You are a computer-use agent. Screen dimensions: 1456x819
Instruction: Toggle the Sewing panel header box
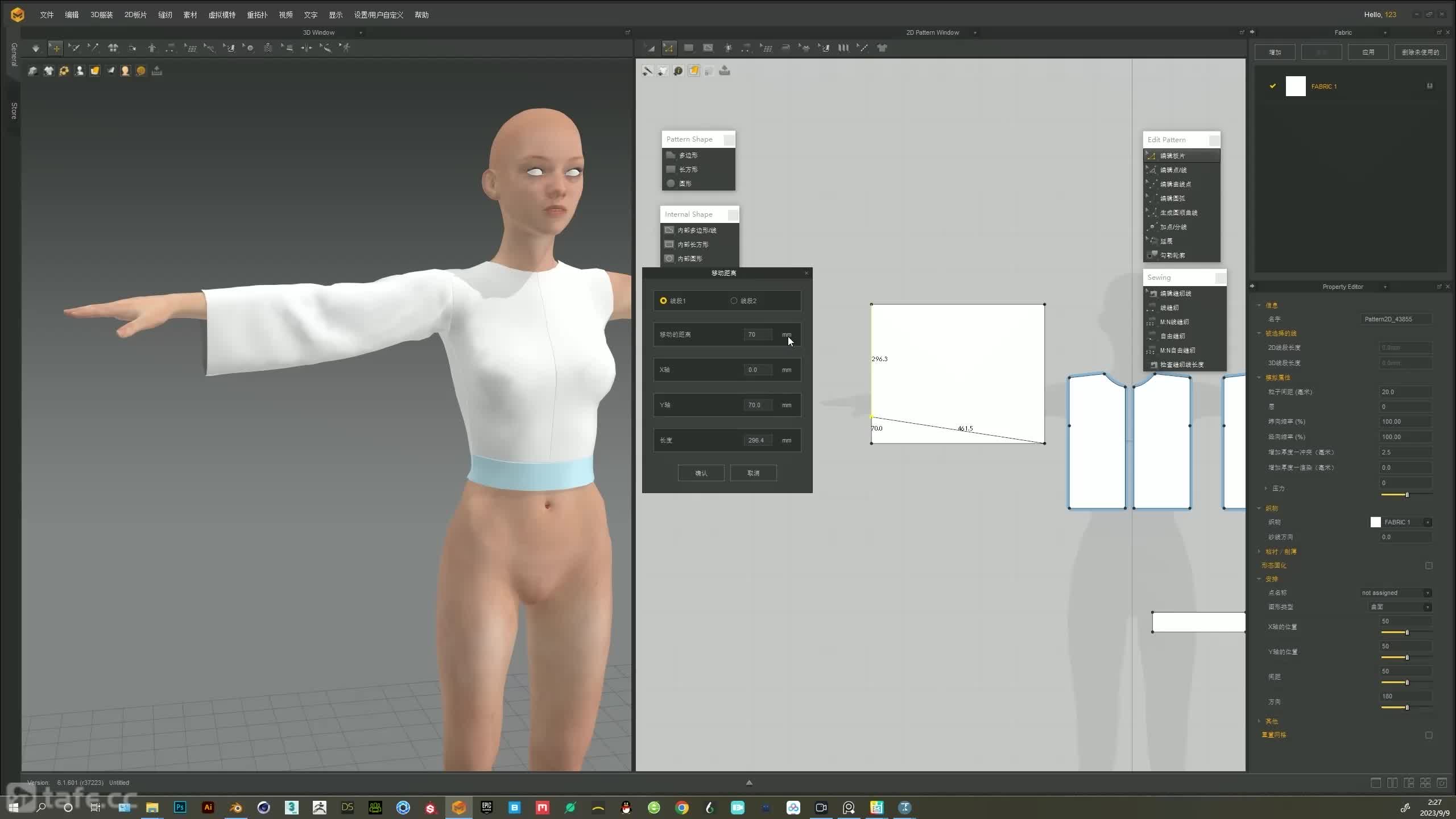pyautogui.click(x=1220, y=278)
